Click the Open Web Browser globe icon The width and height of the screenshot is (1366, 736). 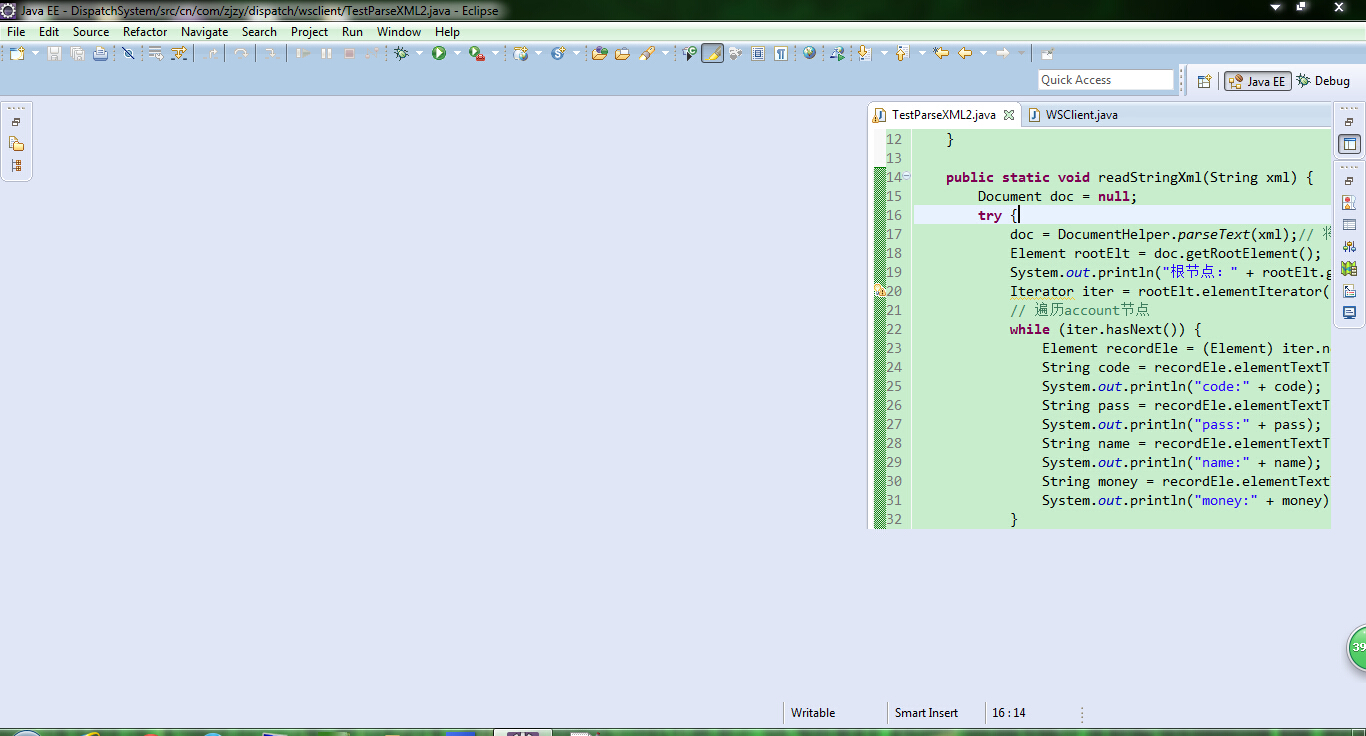coord(810,54)
